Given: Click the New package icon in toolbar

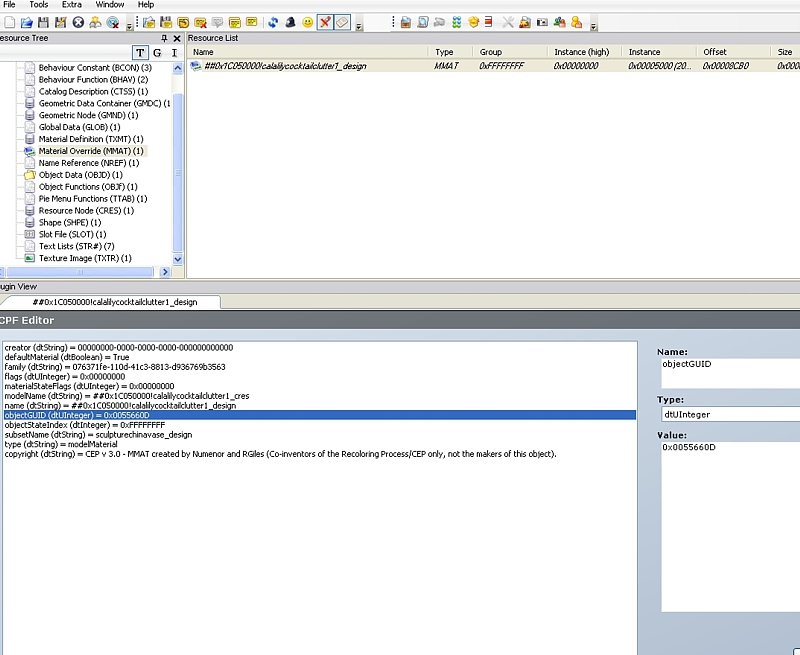Looking at the screenshot, I should [x=9, y=22].
